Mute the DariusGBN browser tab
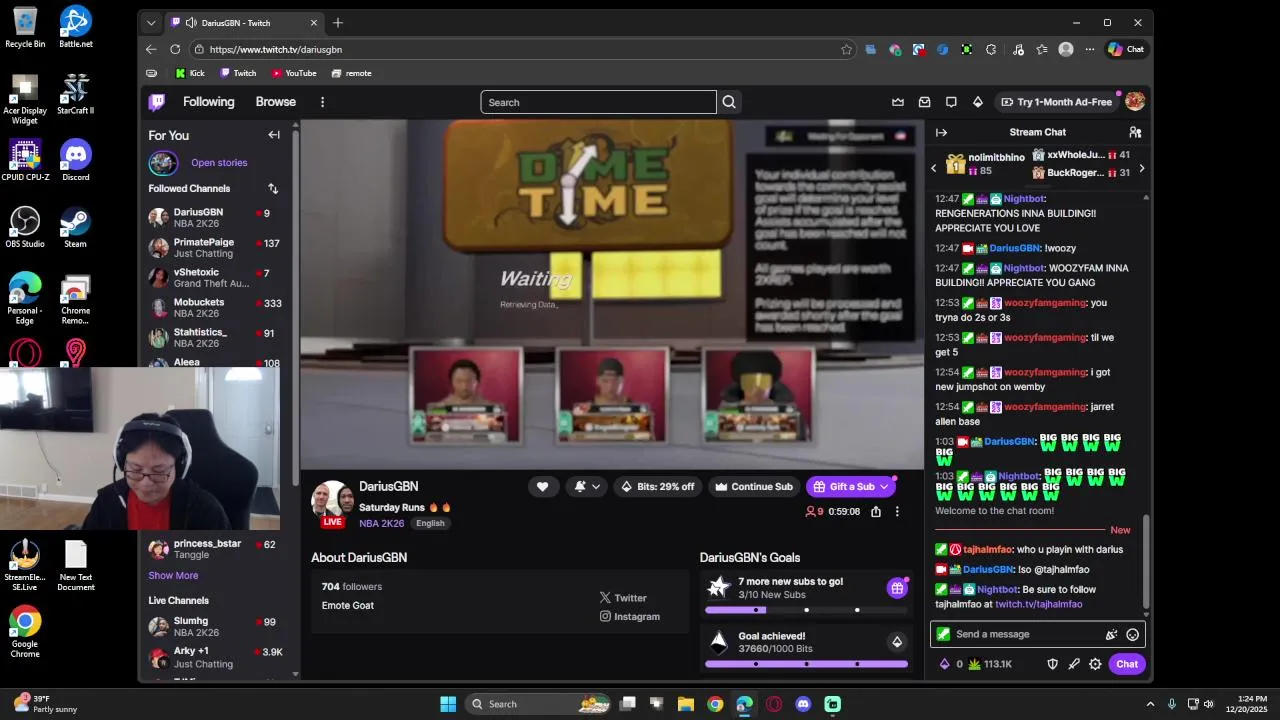 (190, 23)
